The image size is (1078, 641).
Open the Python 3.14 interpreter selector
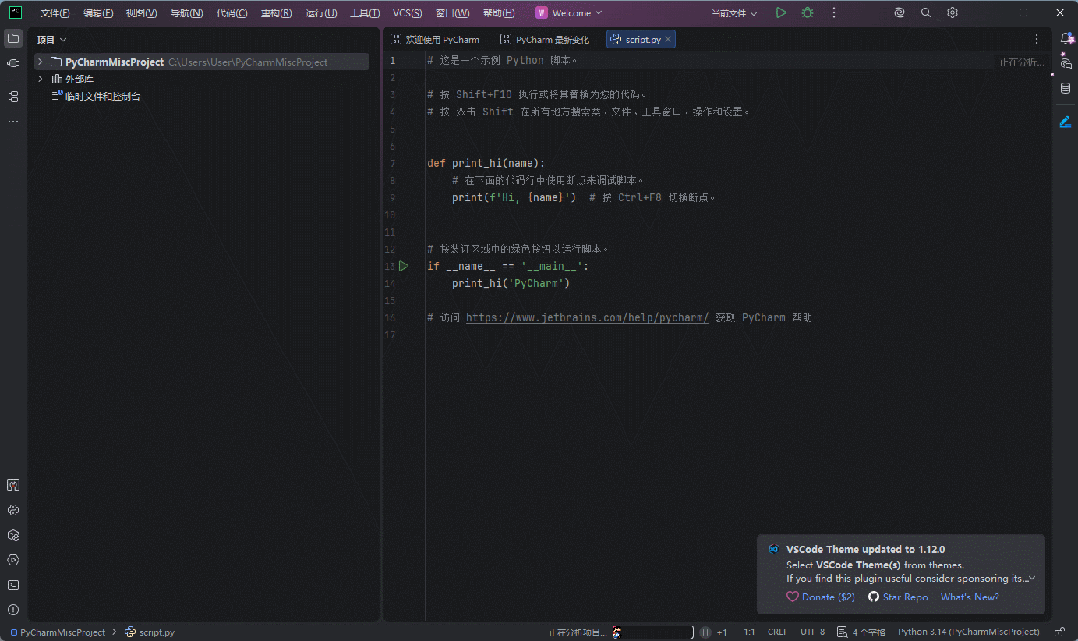[969, 632]
